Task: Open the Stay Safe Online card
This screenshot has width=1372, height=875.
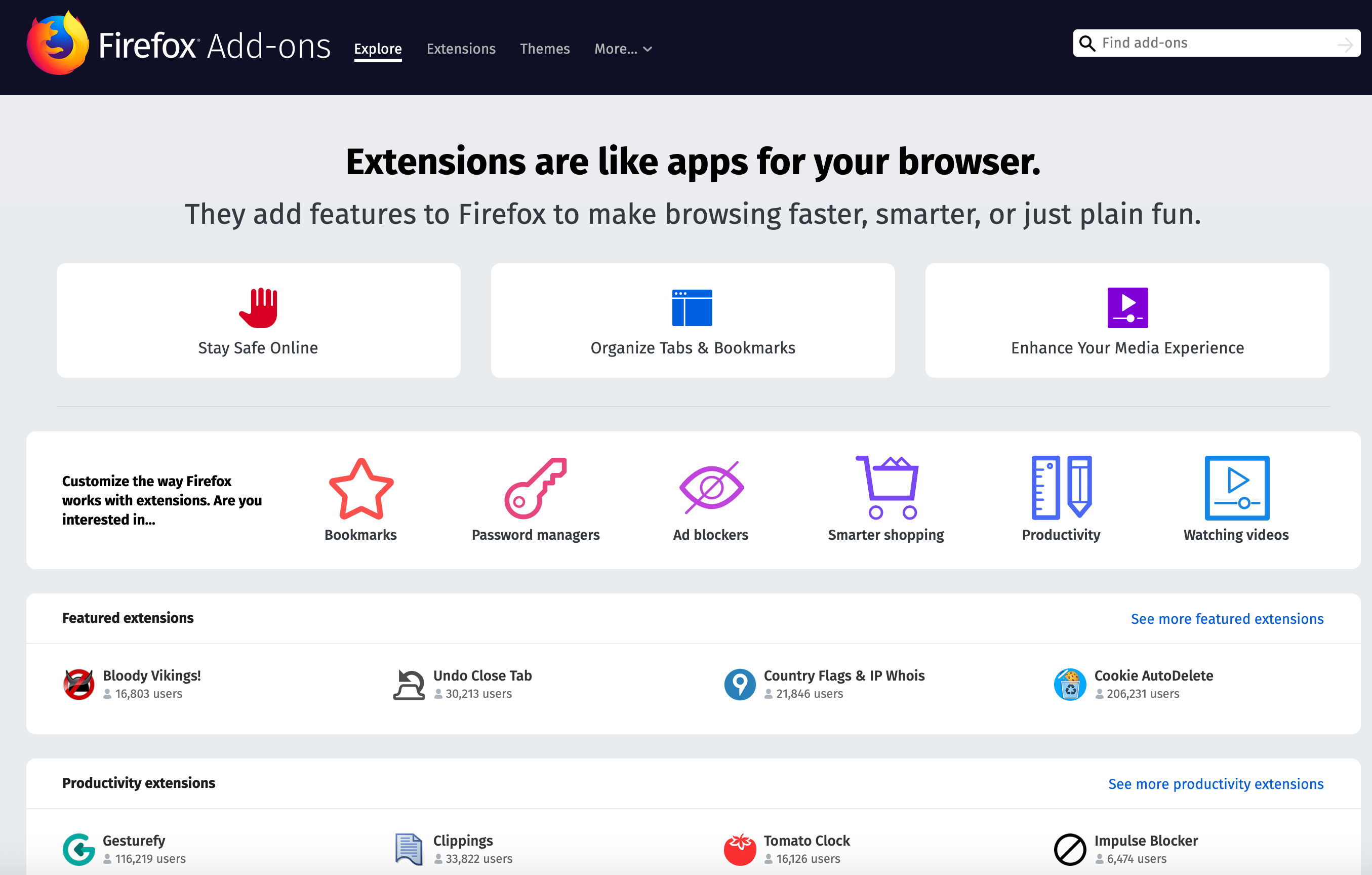Action: [258, 321]
